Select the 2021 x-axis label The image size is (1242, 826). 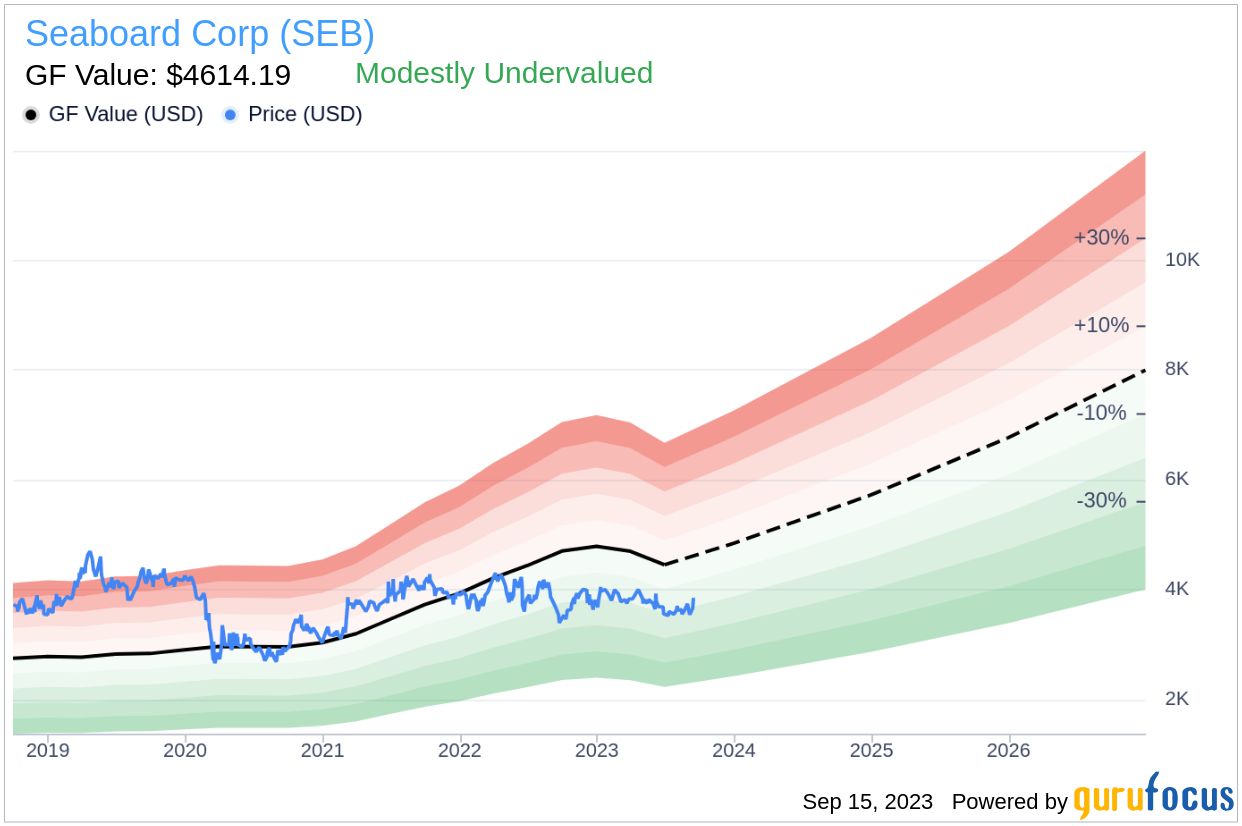pos(323,748)
